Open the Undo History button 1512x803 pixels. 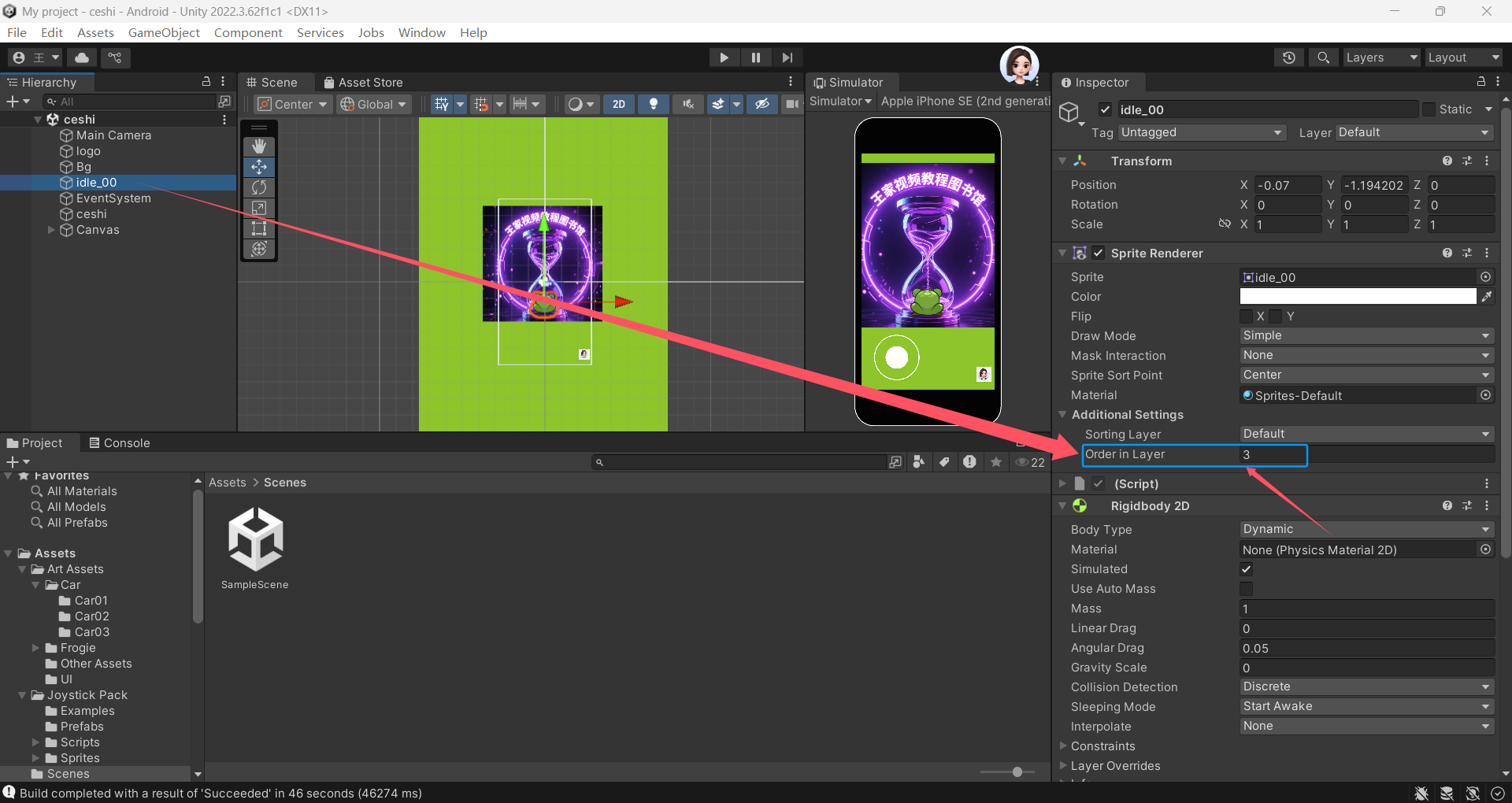(1289, 57)
